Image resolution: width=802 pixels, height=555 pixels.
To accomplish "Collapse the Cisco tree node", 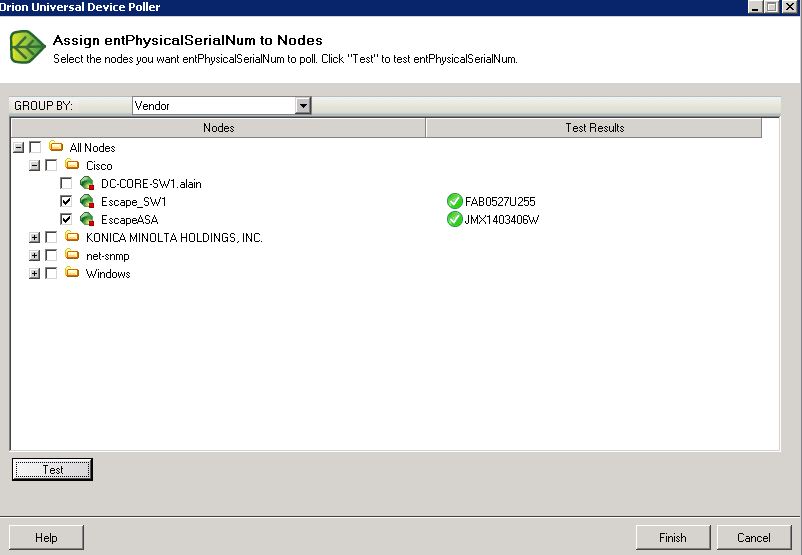I will (34, 166).
